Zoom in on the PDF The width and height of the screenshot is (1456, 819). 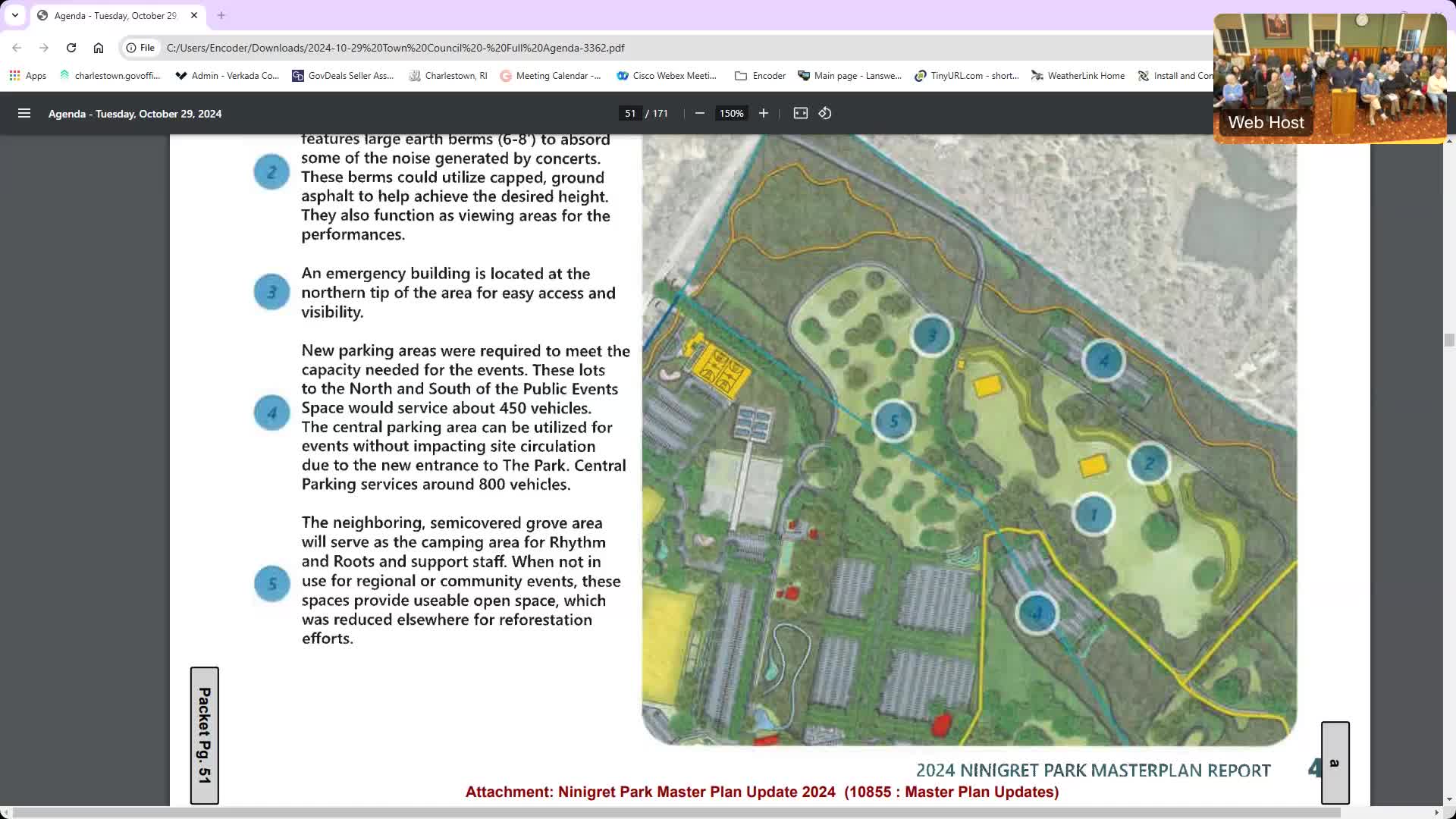(764, 113)
